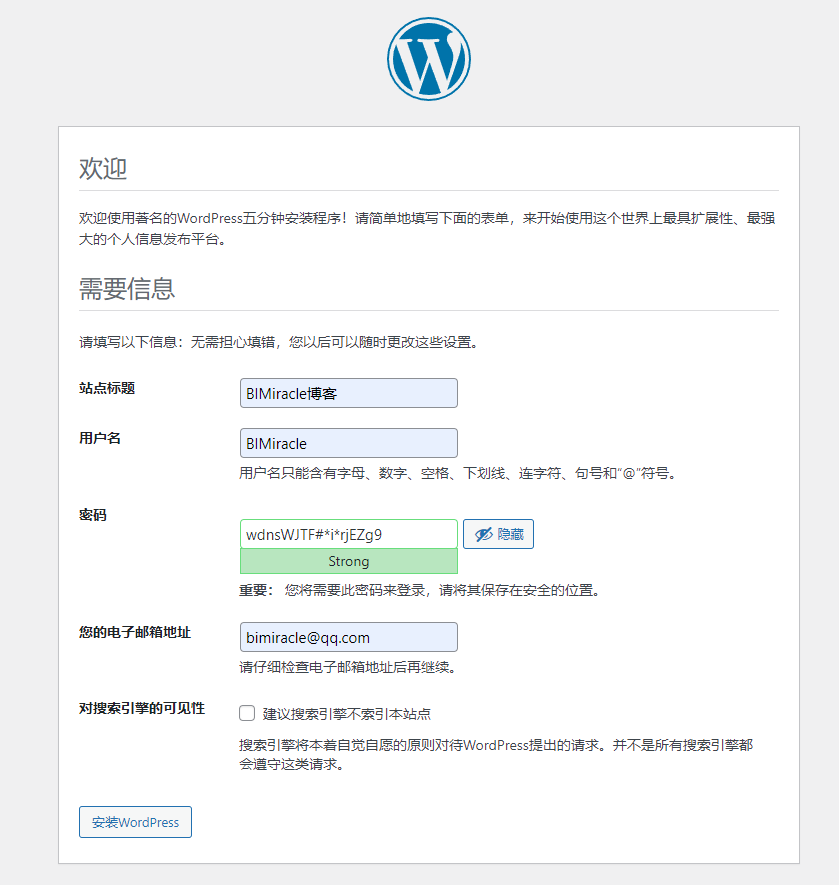The image size is (839, 885).
Task: Click the 您的电子邮箱地址 label
Action: [x=135, y=632]
